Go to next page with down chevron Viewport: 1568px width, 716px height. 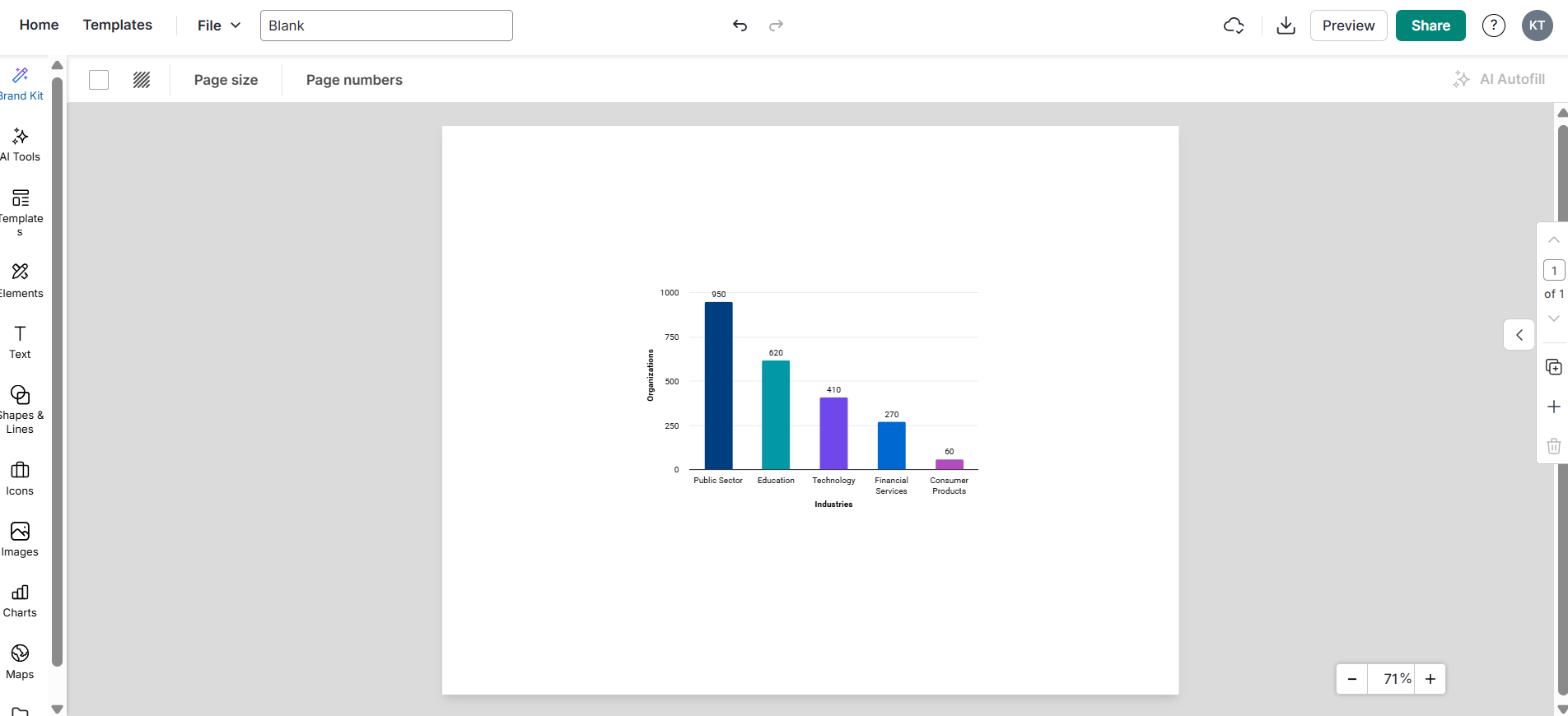(x=1553, y=318)
